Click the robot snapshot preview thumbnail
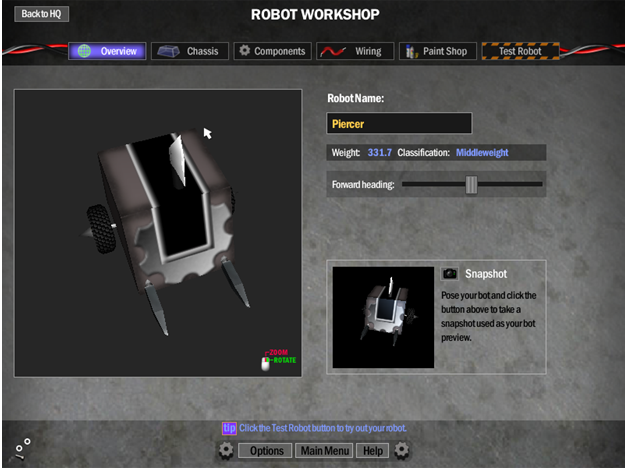Viewport: 625px width, 468px height. [383, 317]
